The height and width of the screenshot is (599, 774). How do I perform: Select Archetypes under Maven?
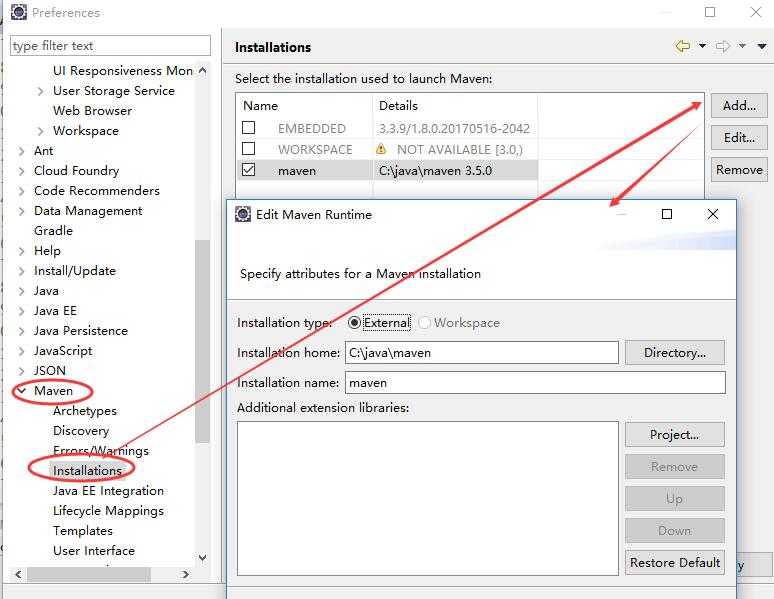coord(85,411)
